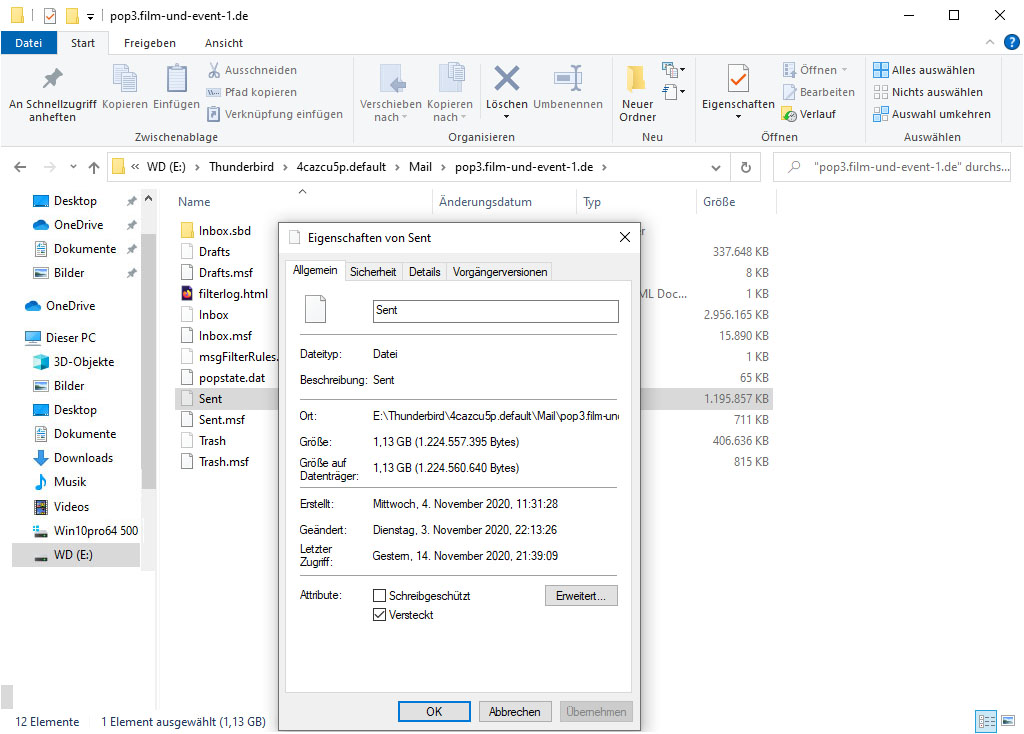Open the Ansicht ribbon tab

[224, 43]
